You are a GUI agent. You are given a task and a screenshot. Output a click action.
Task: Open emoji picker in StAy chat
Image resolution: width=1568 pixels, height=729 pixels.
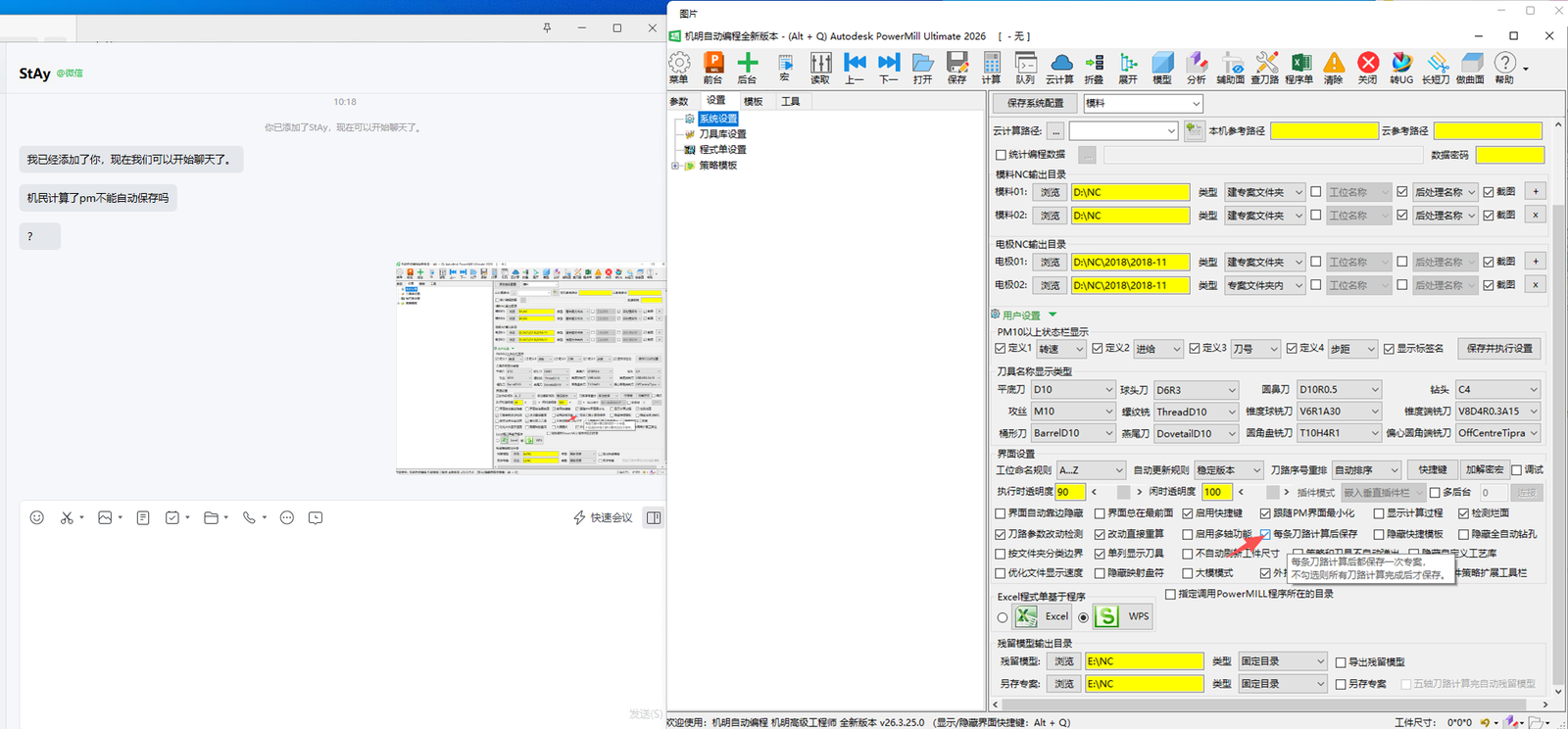click(x=37, y=517)
